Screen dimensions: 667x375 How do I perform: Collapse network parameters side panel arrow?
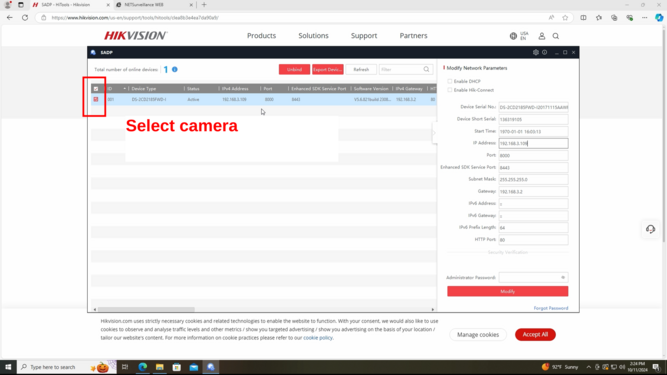(x=434, y=133)
